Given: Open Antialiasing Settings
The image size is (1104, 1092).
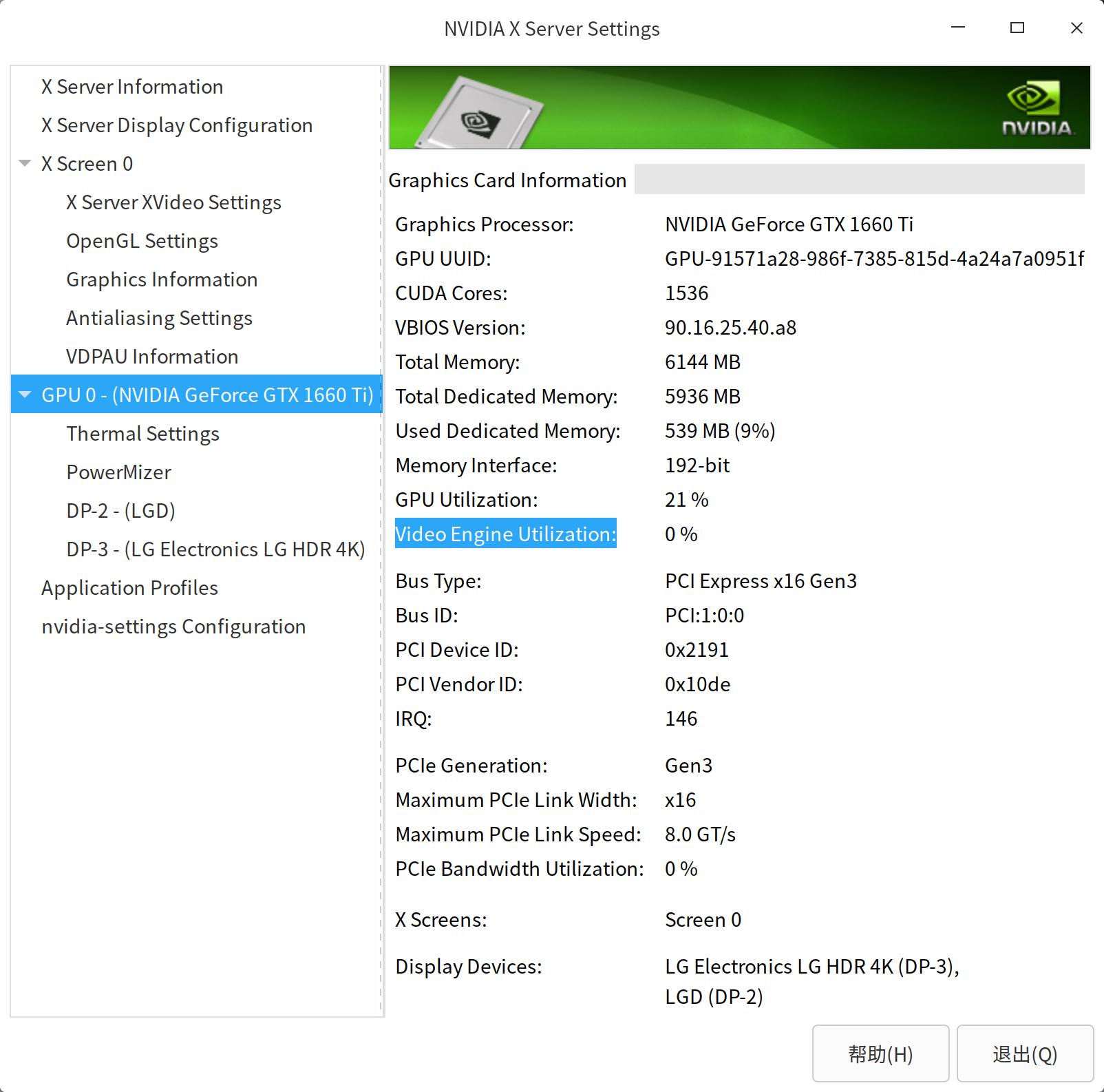Looking at the screenshot, I should point(159,318).
